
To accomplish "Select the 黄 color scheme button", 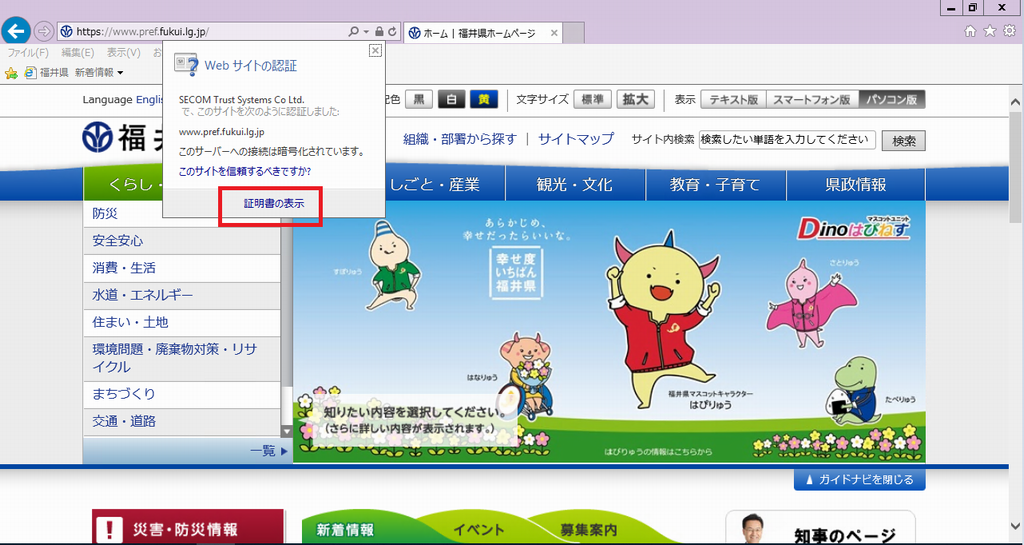I will pos(484,99).
